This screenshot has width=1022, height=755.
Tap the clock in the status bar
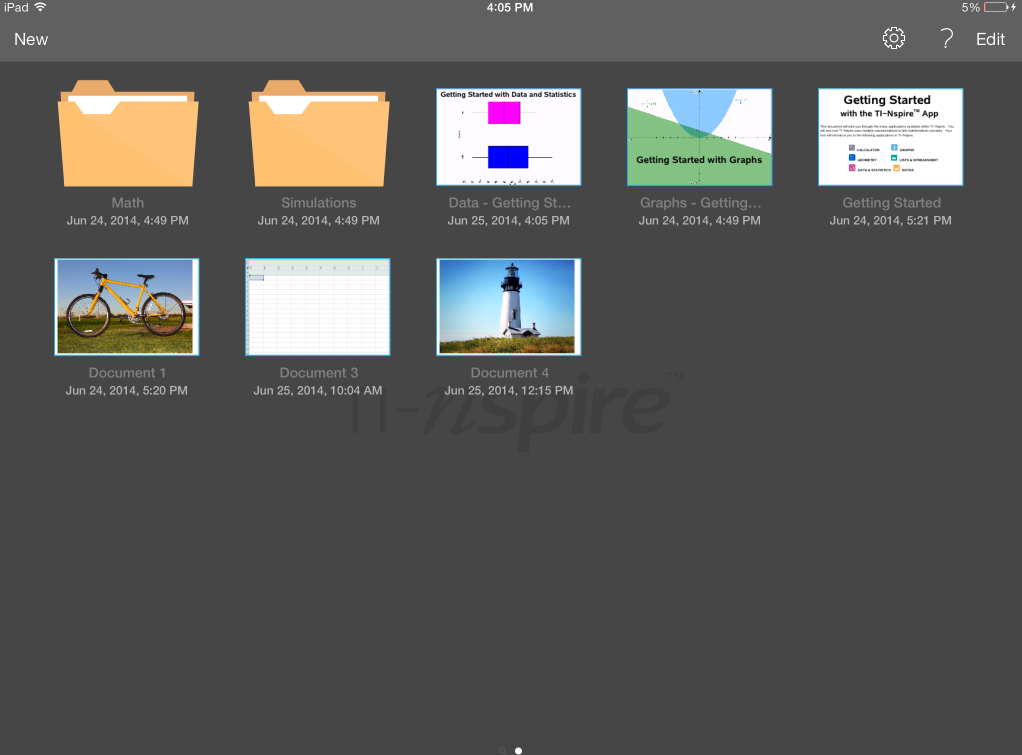[509, 7]
